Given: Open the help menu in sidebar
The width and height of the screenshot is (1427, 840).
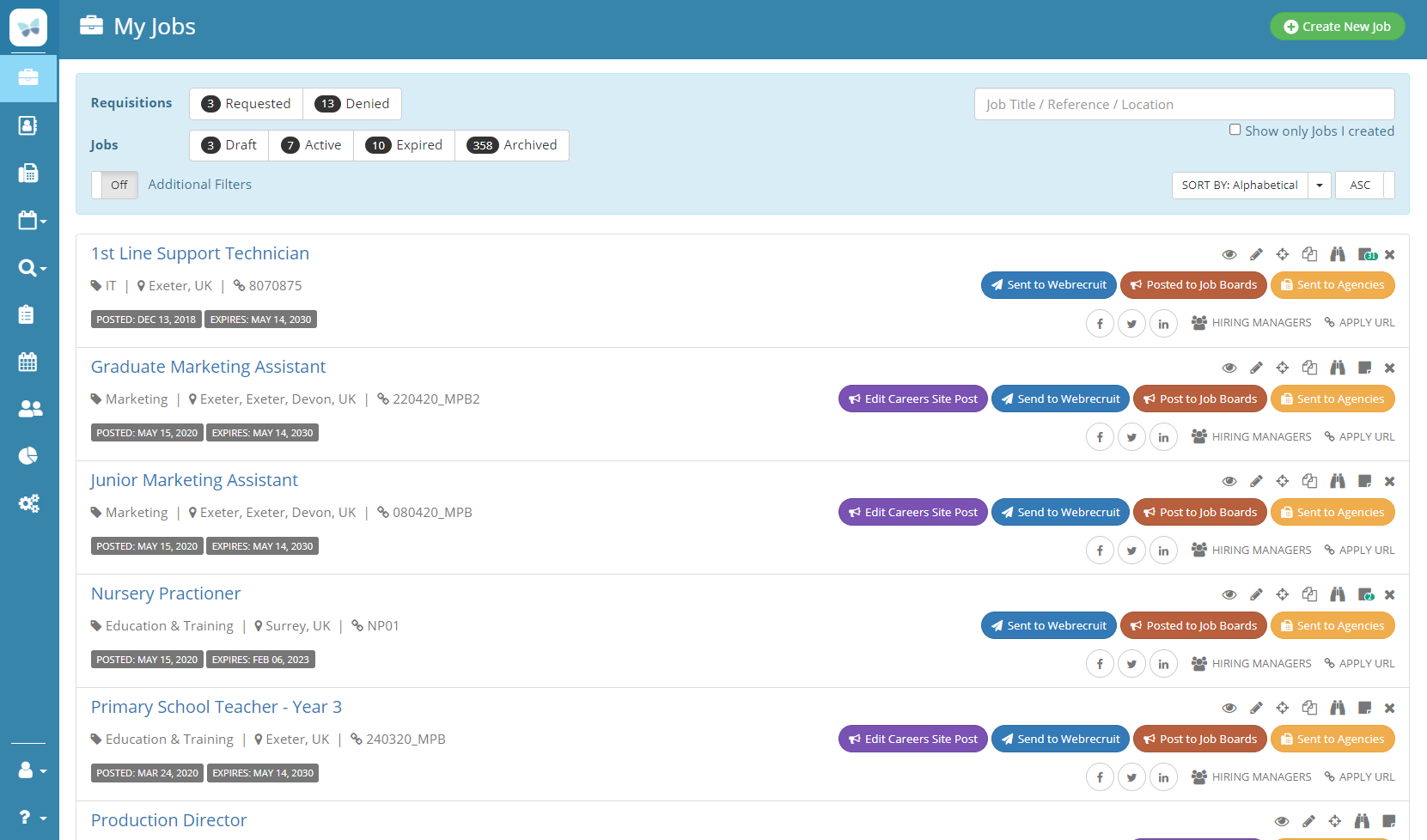Looking at the screenshot, I should [32, 818].
